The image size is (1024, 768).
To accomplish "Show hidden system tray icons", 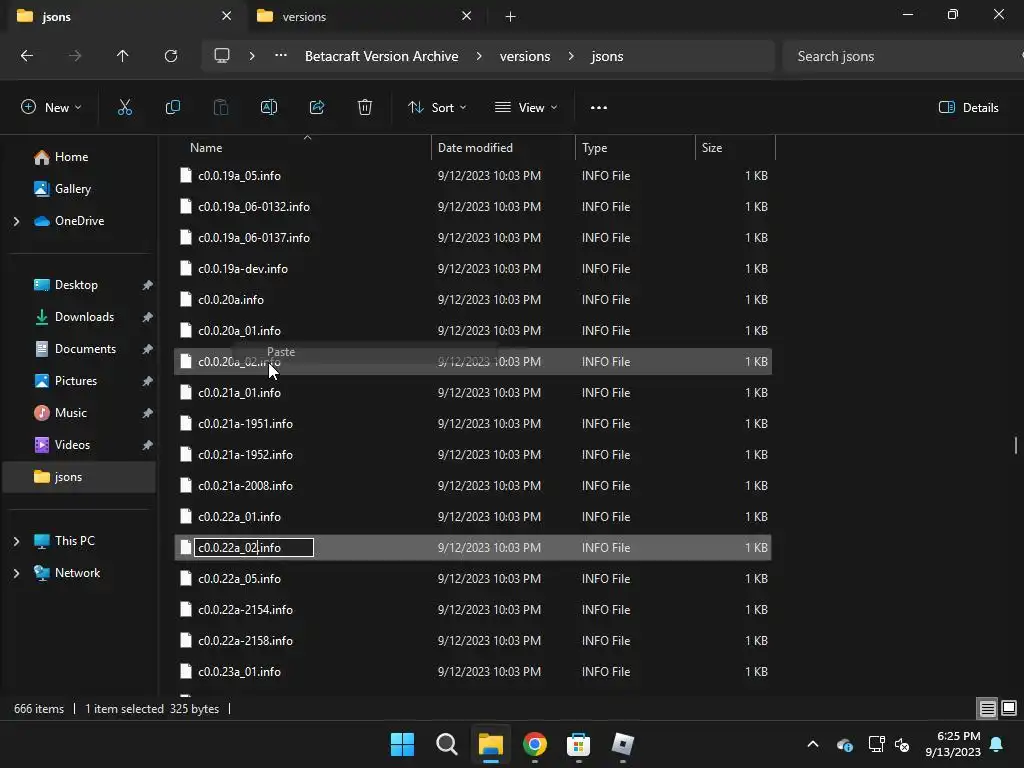I will (813, 744).
